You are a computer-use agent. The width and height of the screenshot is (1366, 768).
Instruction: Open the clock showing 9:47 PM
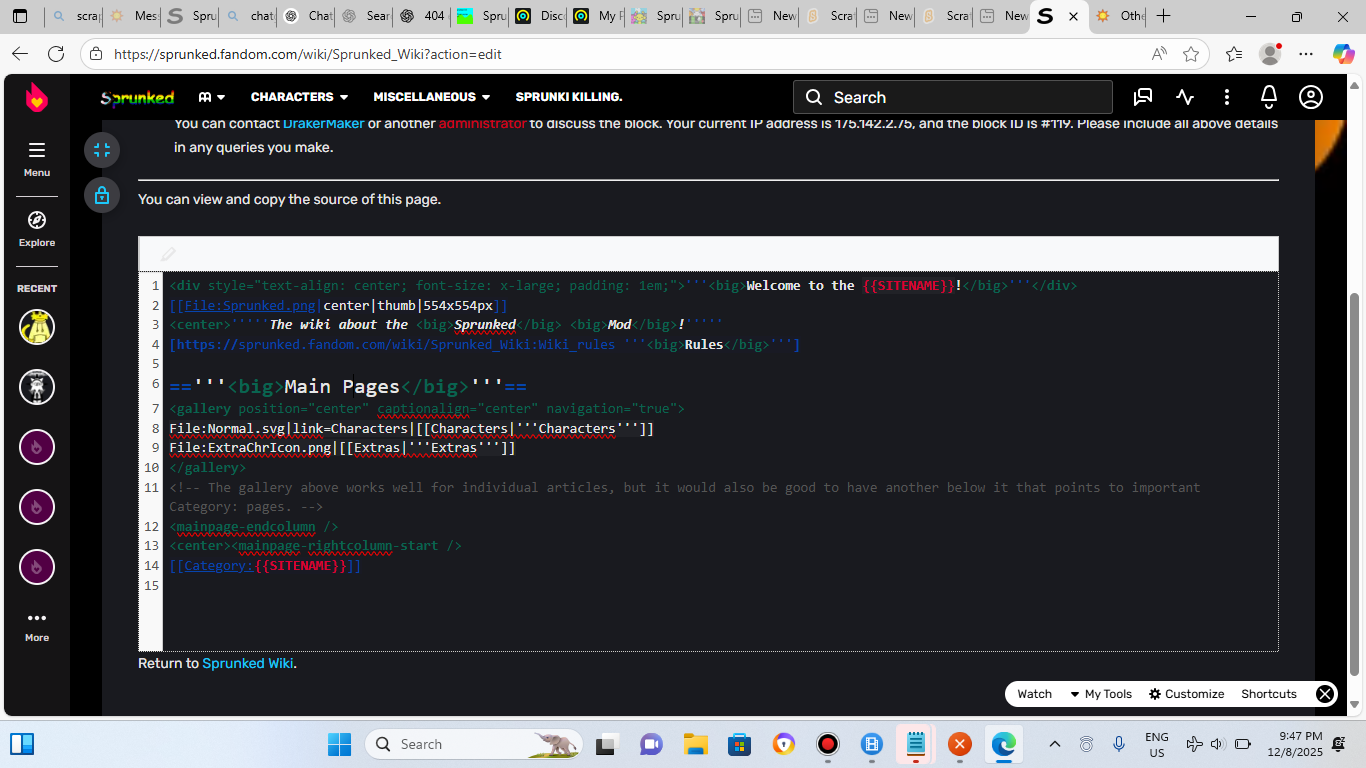[1297, 744]
